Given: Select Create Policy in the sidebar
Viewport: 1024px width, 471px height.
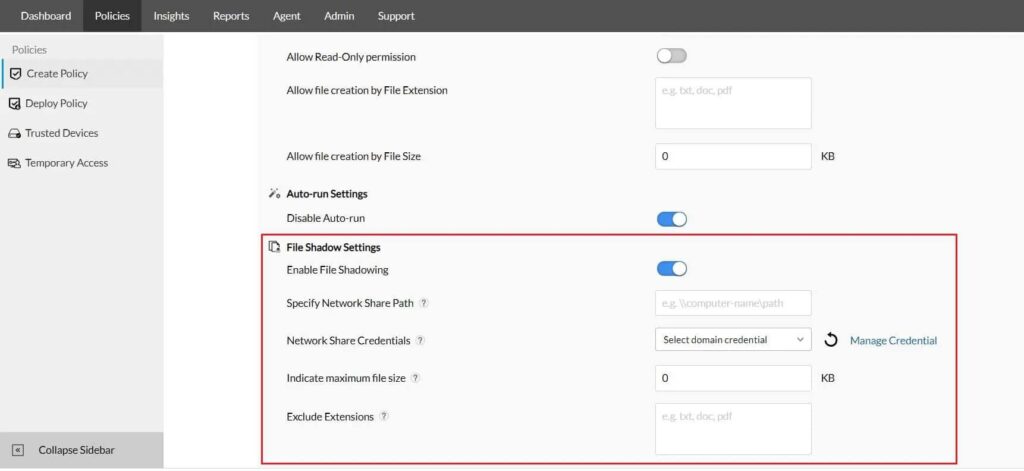Looking at the screenshot, I should point(82,74).
